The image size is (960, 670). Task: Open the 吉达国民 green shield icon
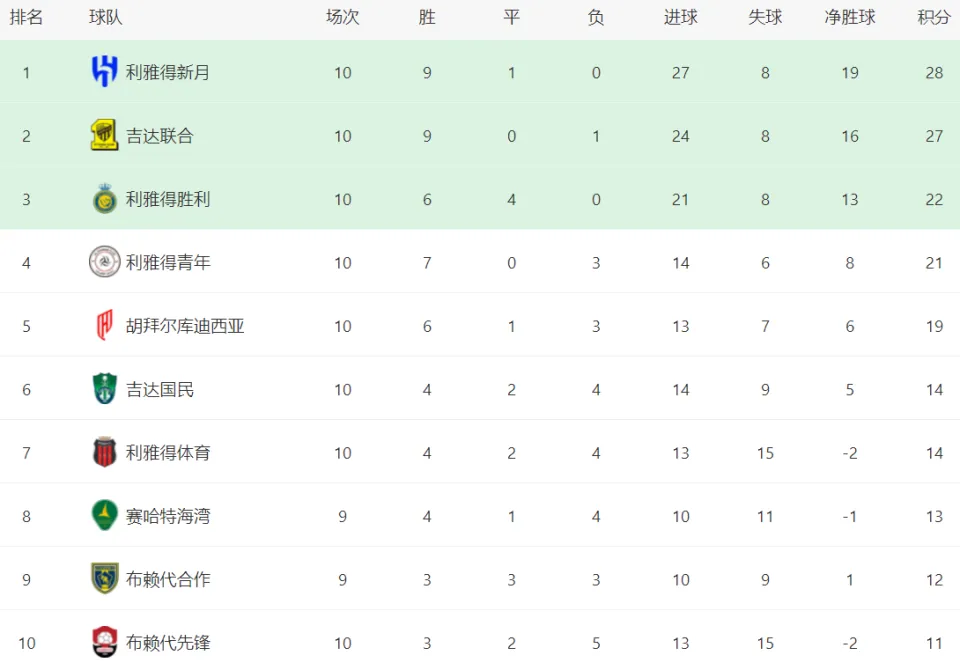coord(105,388)
